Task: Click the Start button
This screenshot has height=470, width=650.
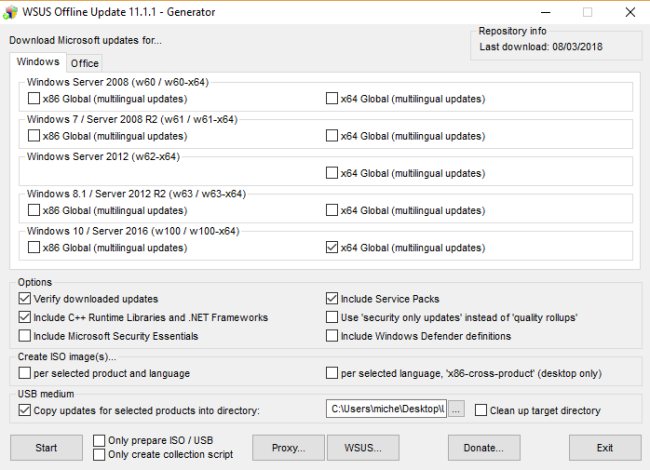Action: coord(46,448)
